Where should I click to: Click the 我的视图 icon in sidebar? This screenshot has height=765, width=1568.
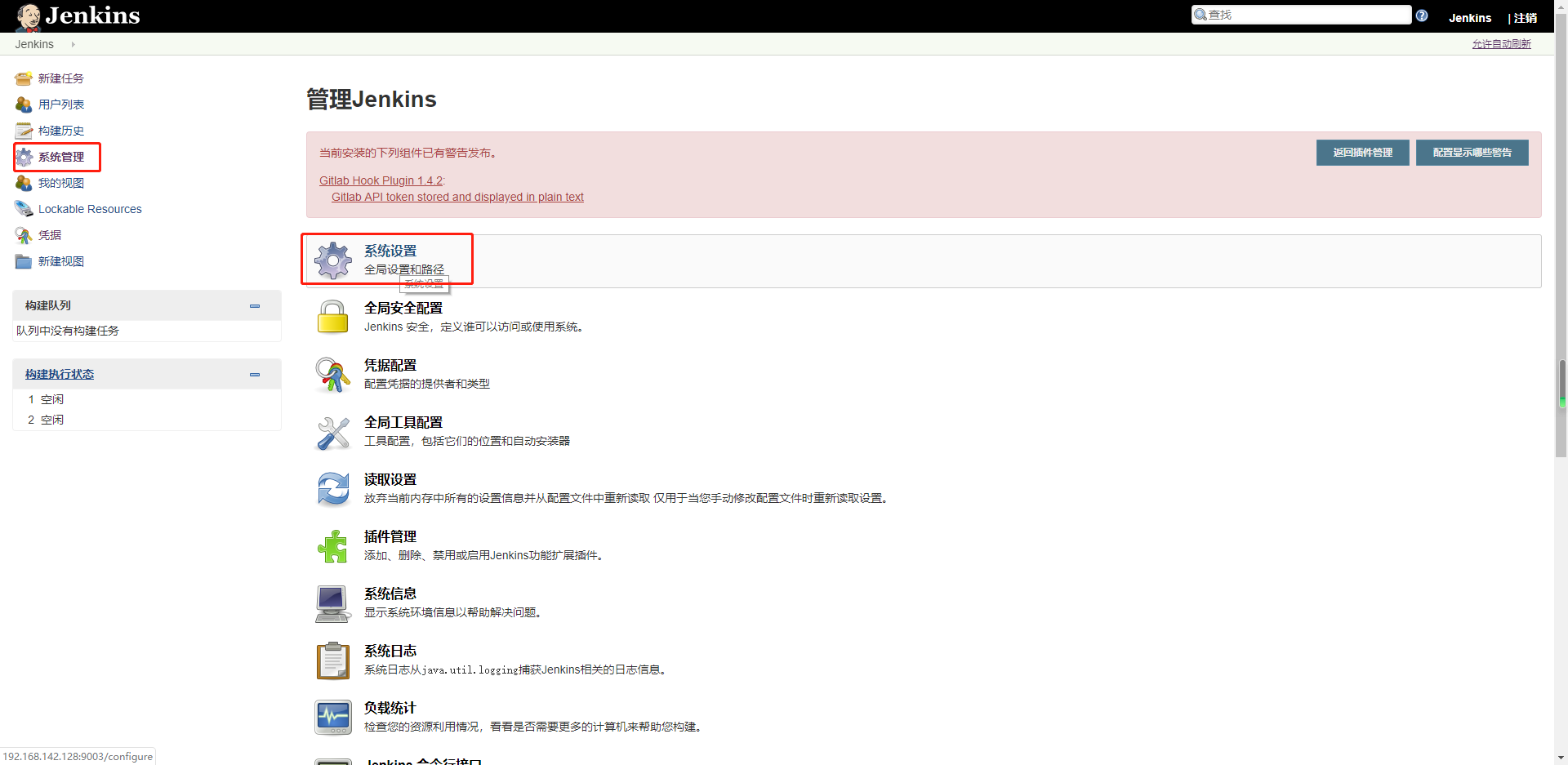point(24,183)
